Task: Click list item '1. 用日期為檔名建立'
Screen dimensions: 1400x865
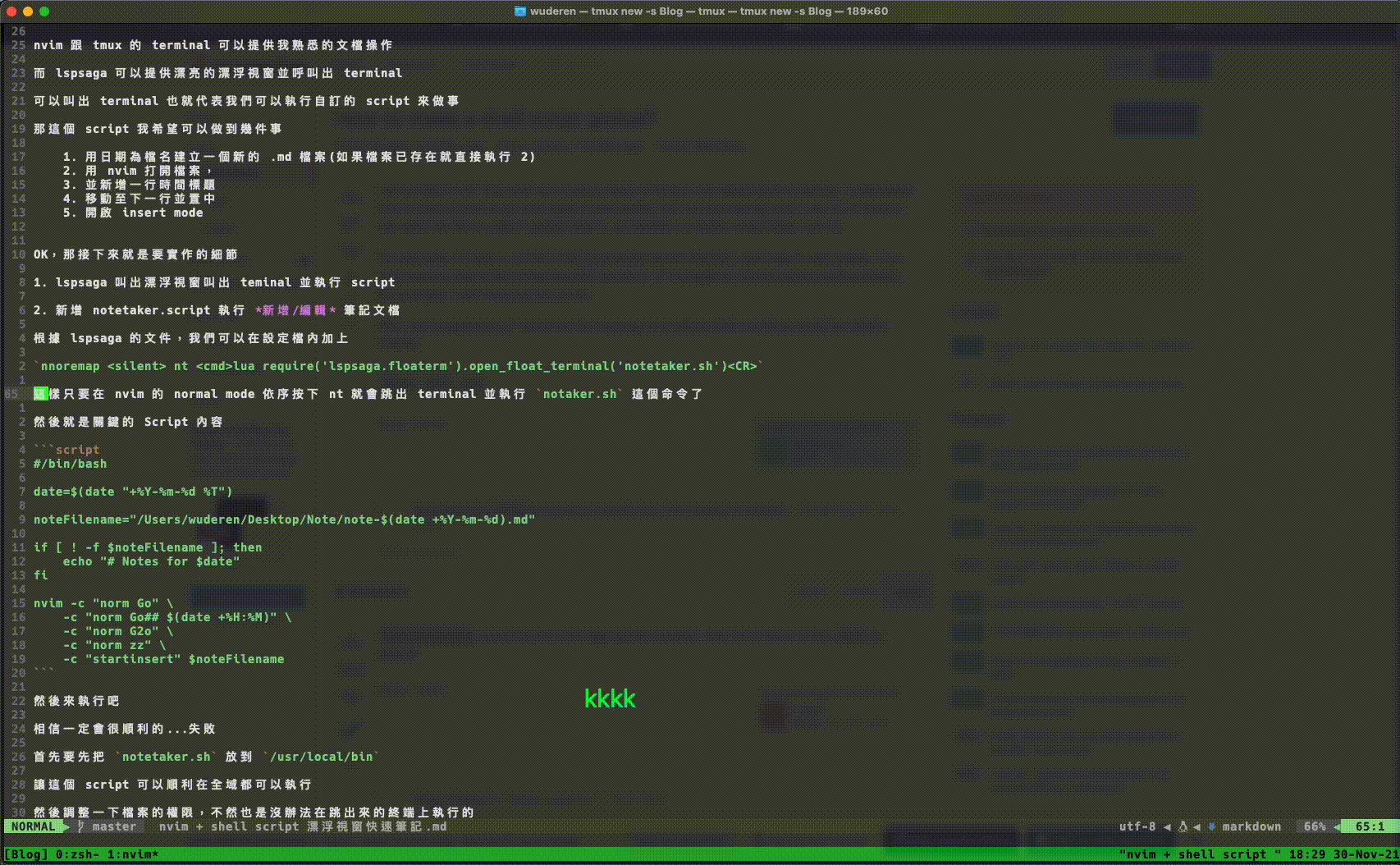Action: pos(299,157)
